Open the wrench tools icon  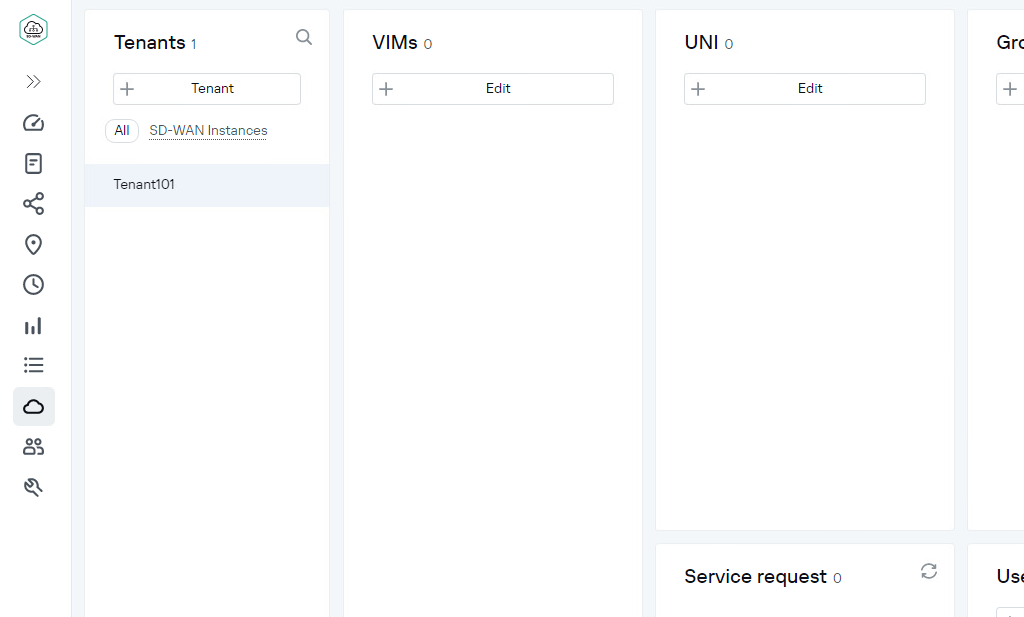(34, 488)
